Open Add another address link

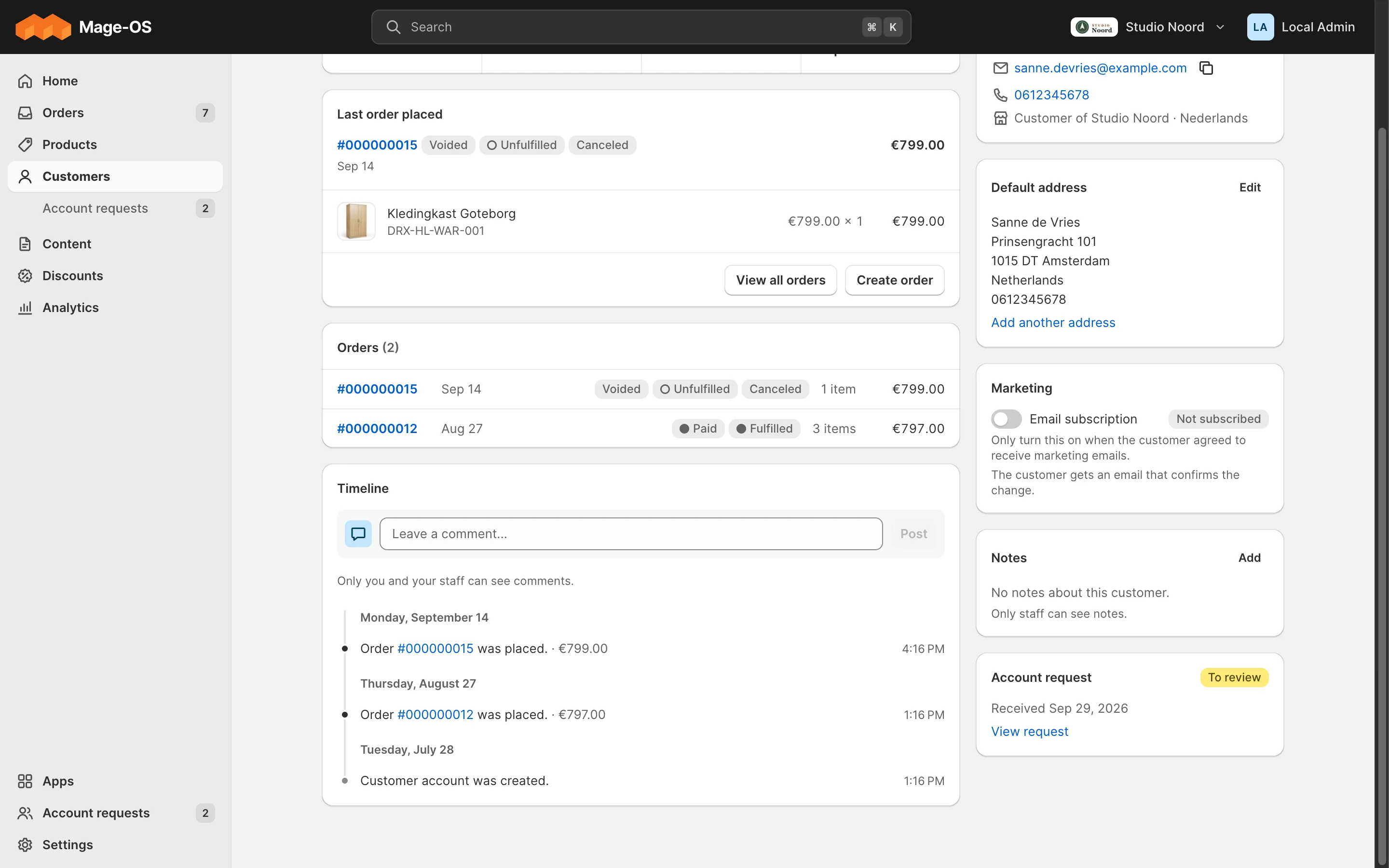point(1053,323)
